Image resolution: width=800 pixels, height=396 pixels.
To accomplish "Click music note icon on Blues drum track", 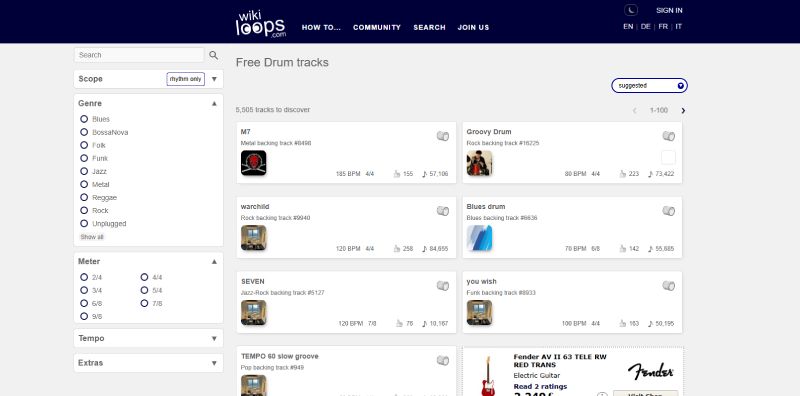I will coord(651,249).
